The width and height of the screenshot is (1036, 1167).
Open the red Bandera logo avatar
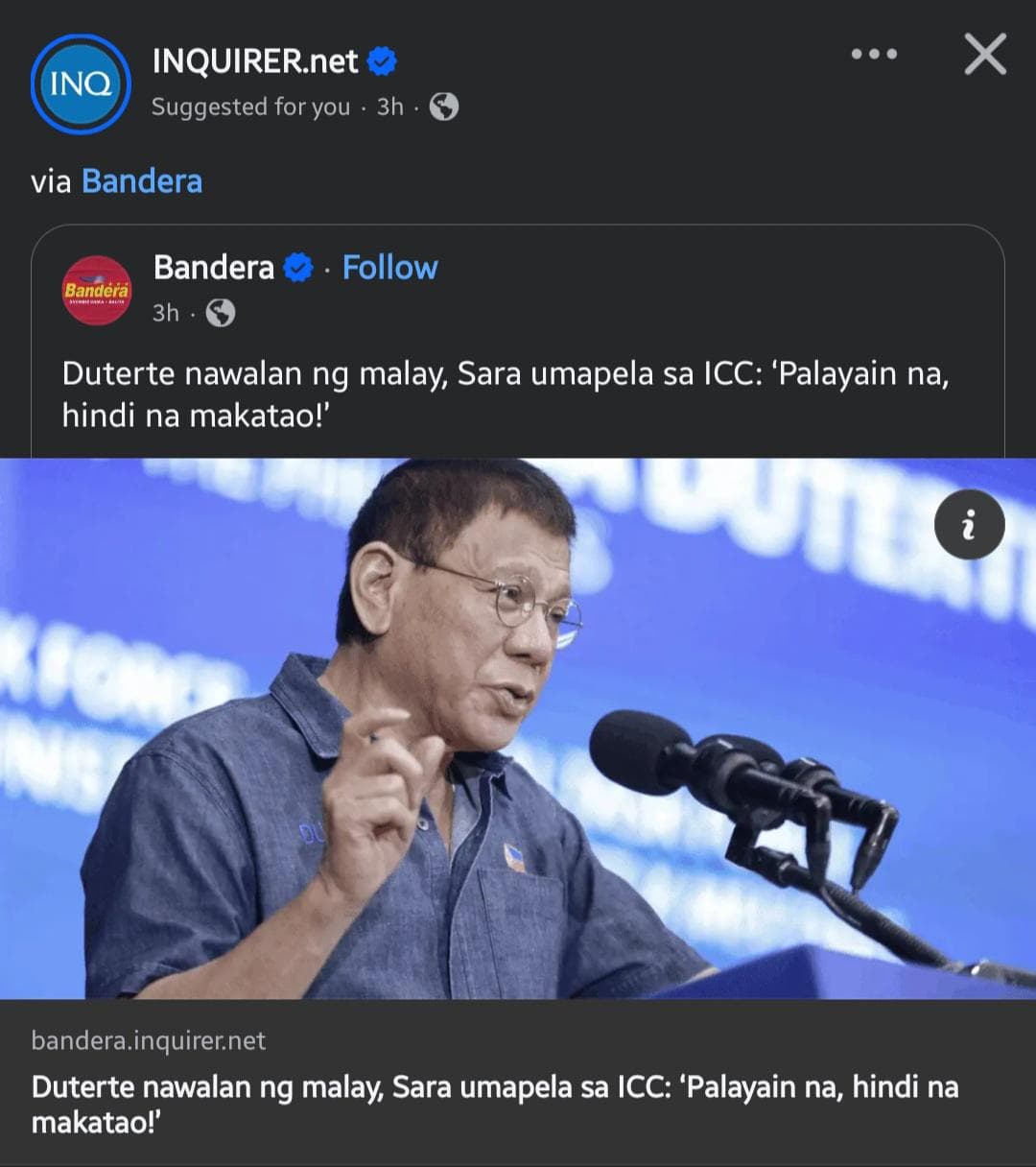pos(97,290)
